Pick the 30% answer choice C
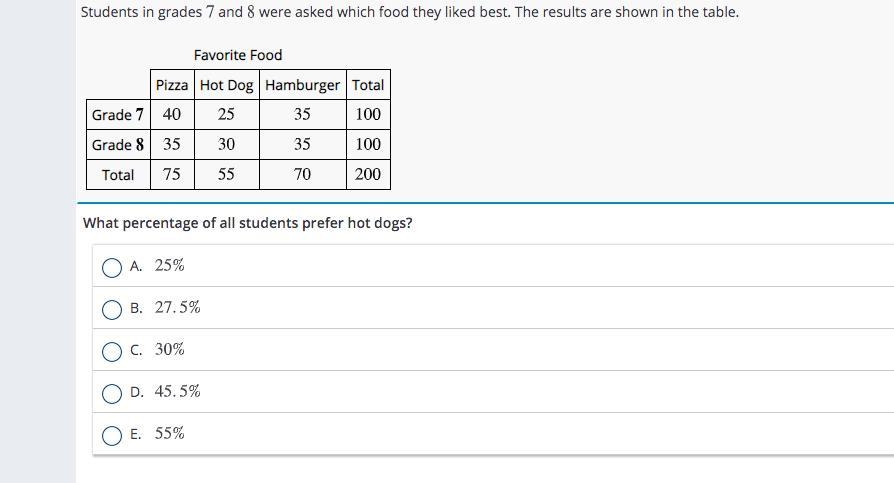Screen dimensions: 894x483 113,350
